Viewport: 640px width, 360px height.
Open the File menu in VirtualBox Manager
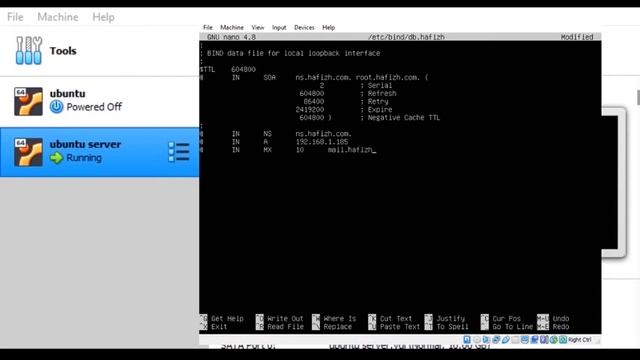[x=15, y=17]
